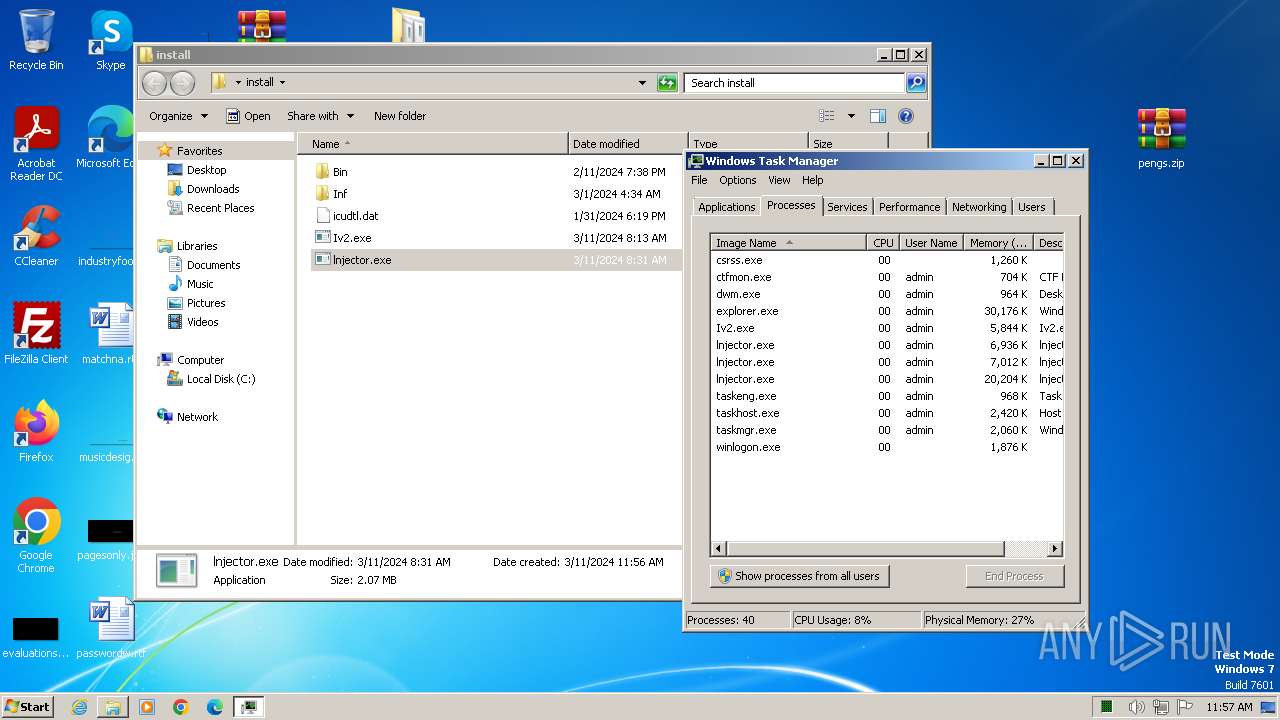Open the pengs.zip archive on desktop
The width and height of the screenshot is (1280, 720).
1161,138
